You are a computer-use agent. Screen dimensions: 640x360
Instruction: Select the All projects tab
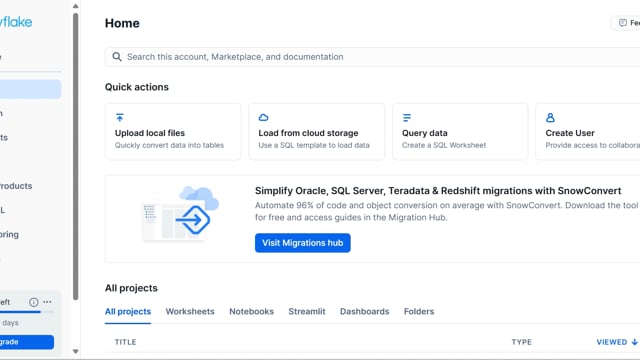click(128, 311)
